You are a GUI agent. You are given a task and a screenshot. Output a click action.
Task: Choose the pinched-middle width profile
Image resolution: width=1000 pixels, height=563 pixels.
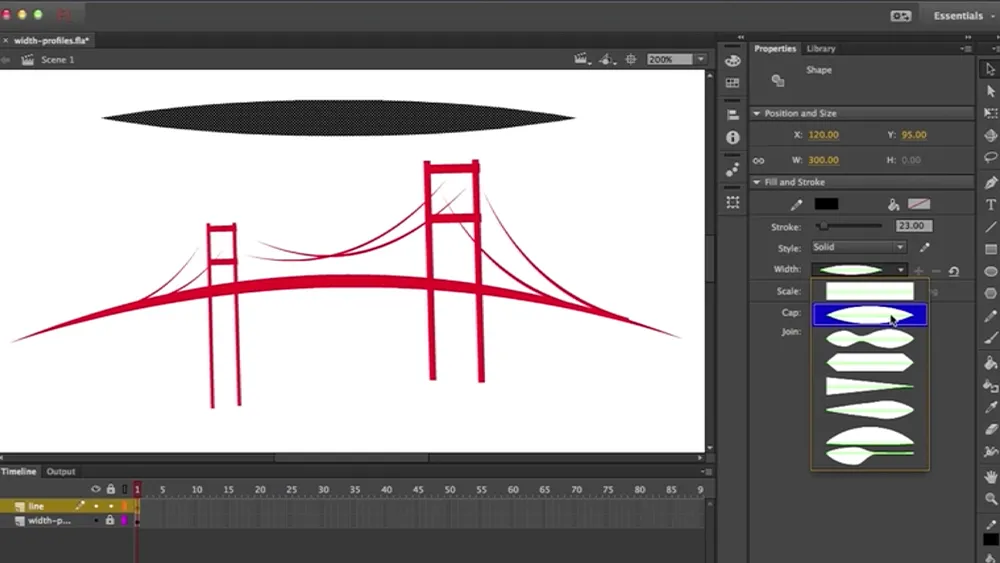tap(870, 339)
